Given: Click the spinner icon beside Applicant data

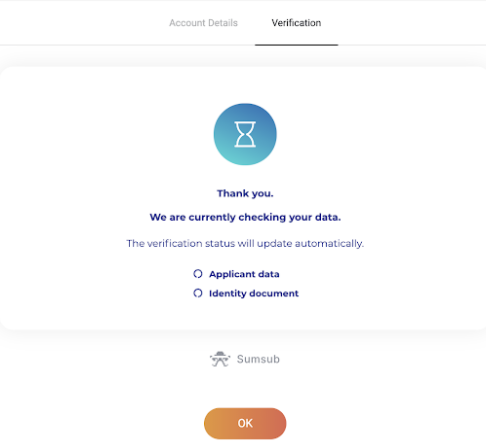Looking at the screenshot, I should (x=198, y=274).
